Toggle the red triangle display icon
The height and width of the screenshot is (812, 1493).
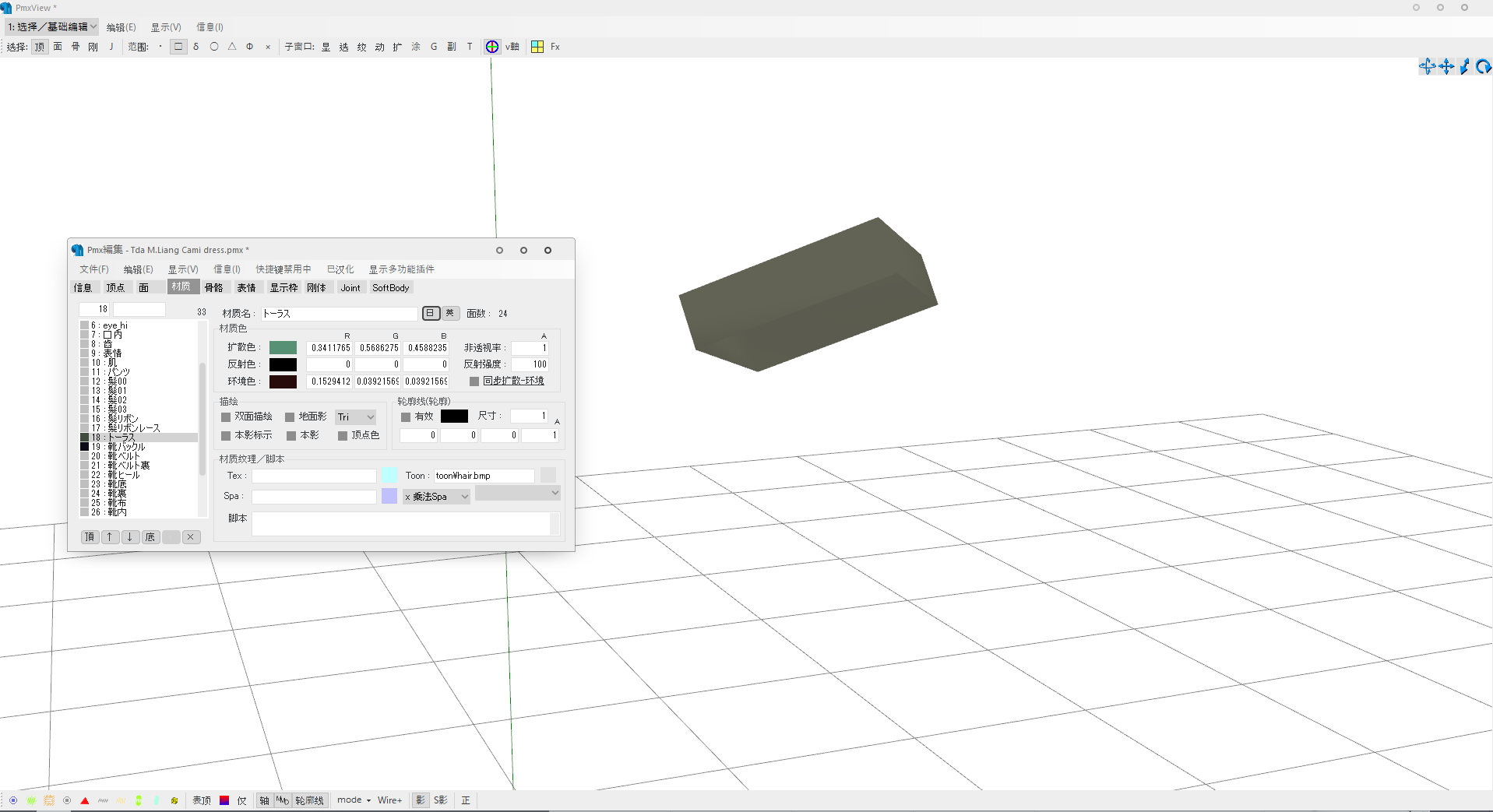click(x=85, y=800)
